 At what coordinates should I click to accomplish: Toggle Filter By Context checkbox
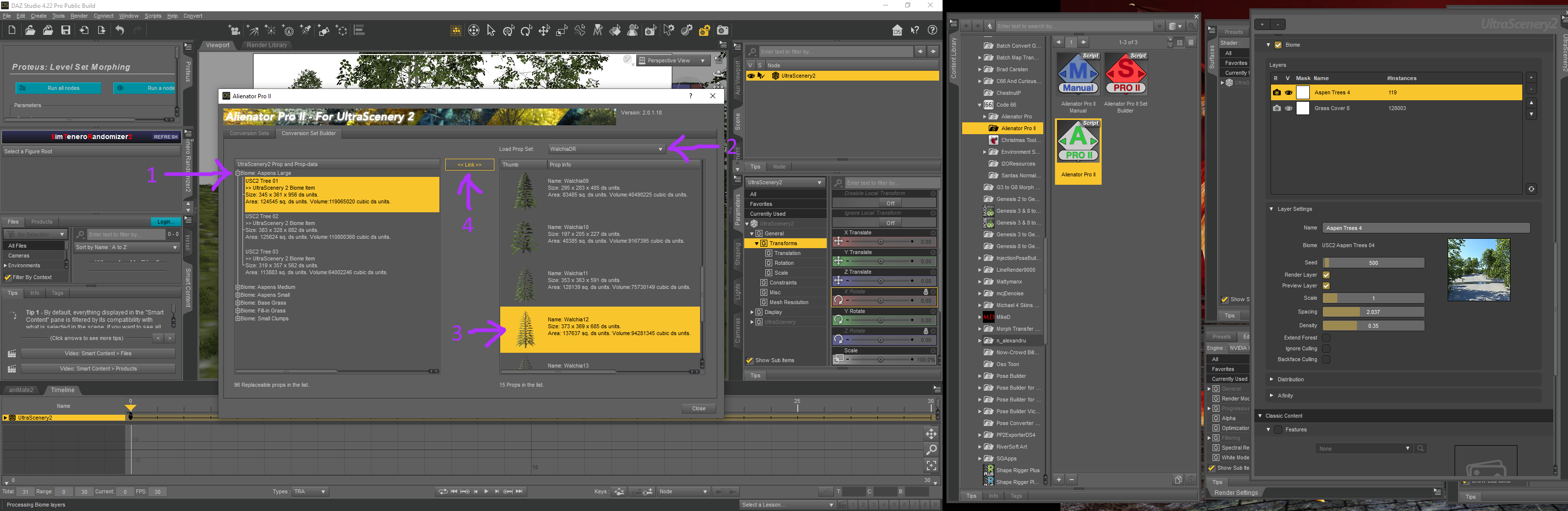[x=8, y=278]
